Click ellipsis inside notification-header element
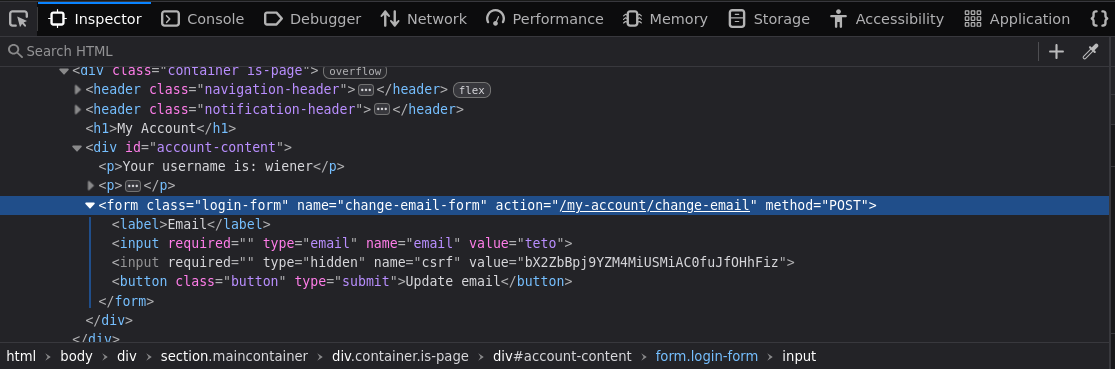 point(382,109)
